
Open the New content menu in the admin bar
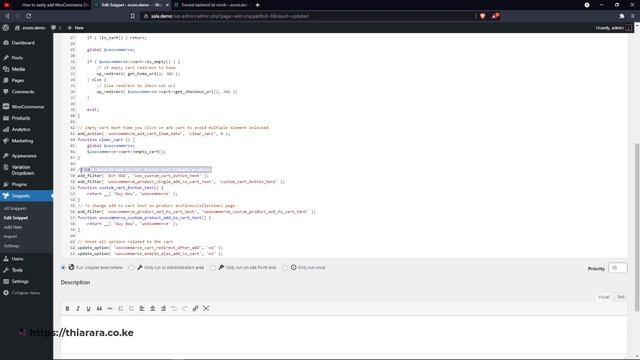(x=76, y=28)
